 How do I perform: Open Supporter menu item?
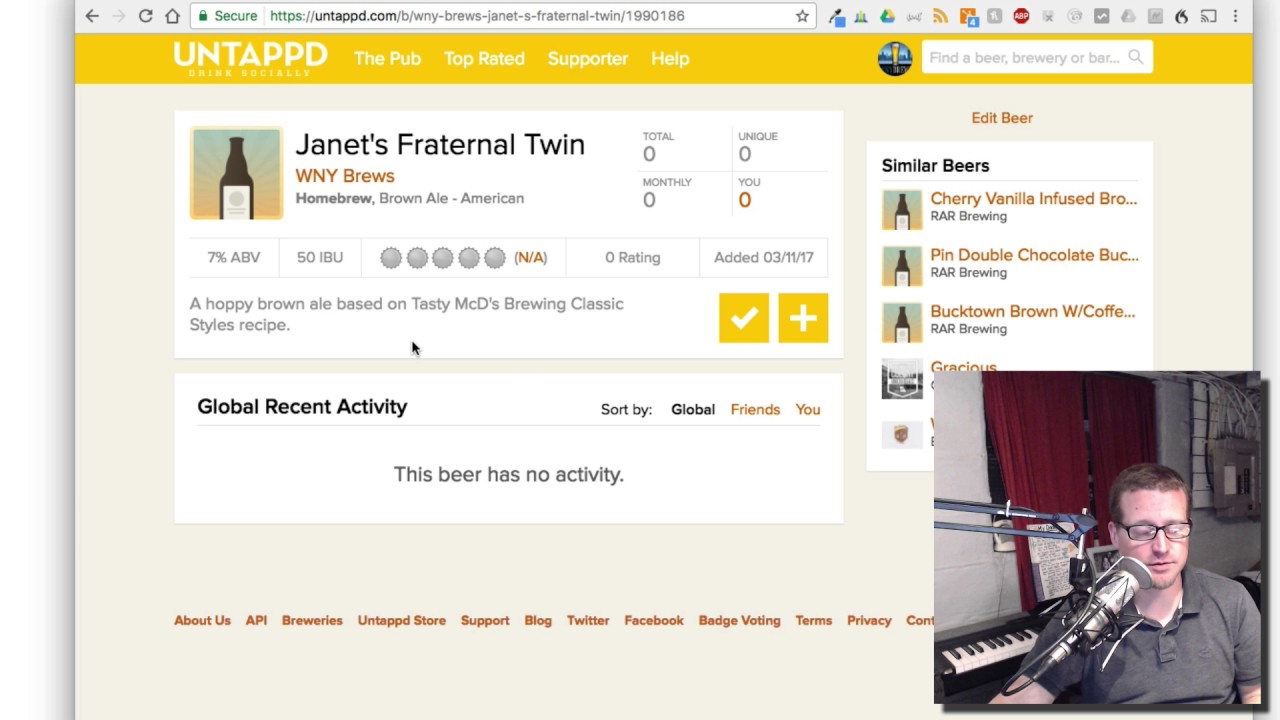point(588,58)
